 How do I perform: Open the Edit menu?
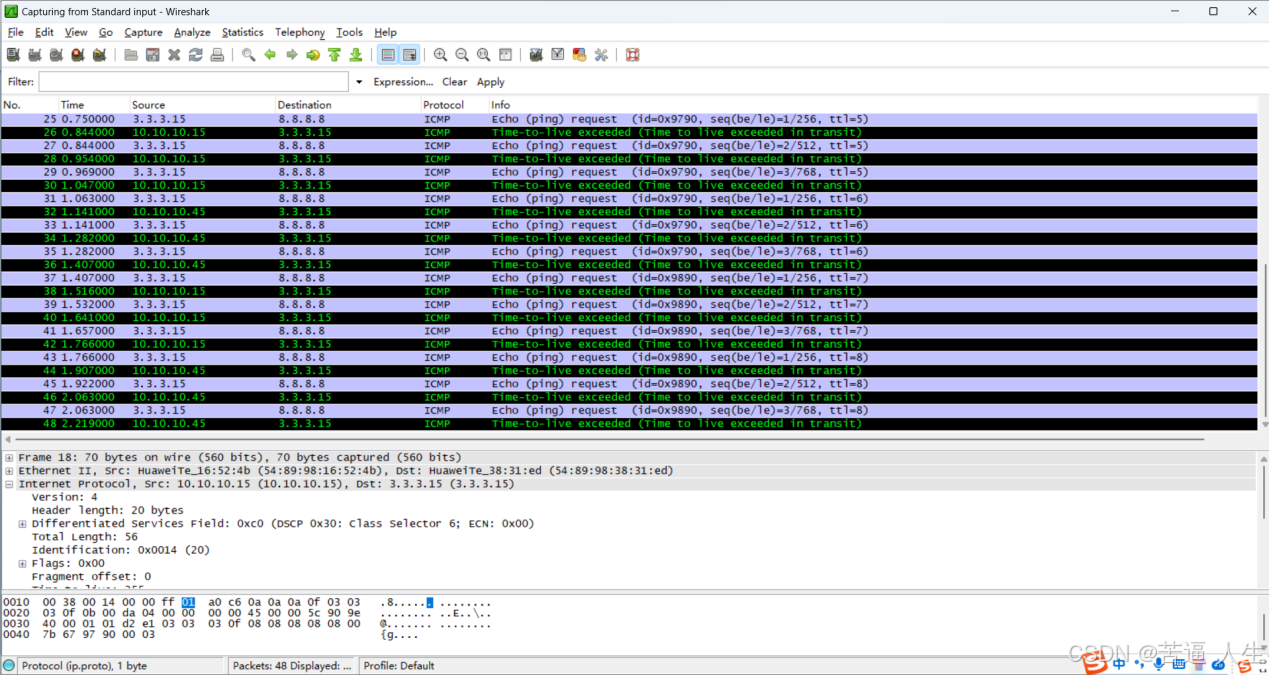pos(44,32)
